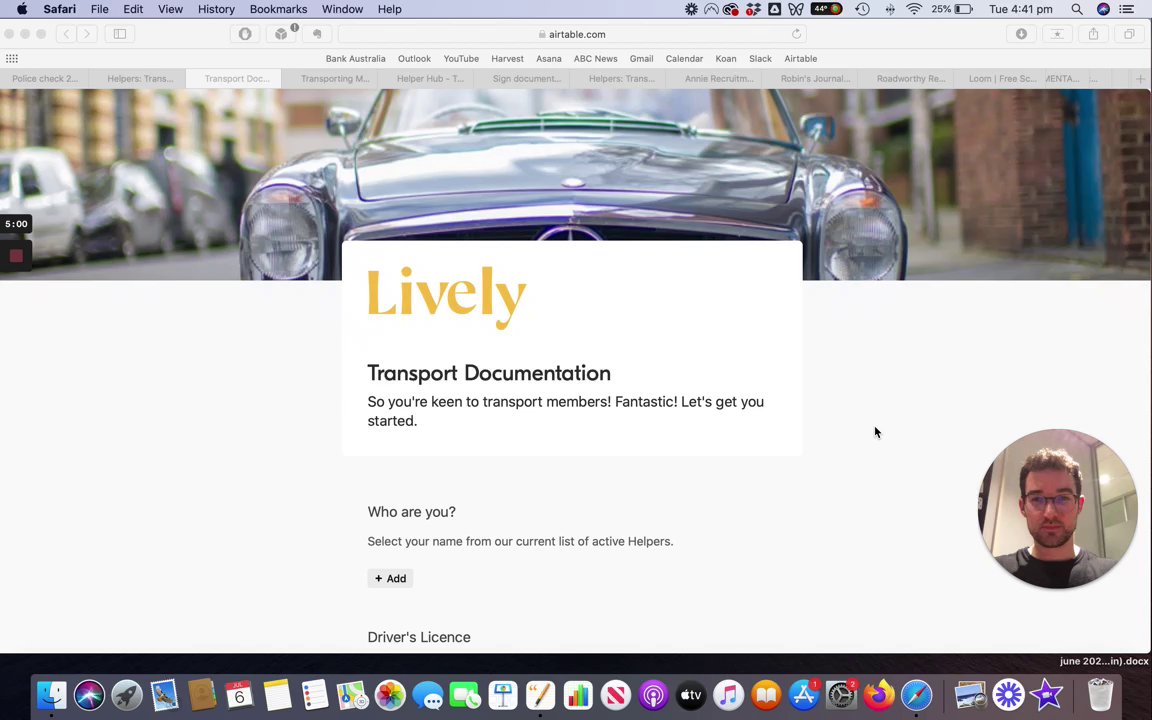Open the Safari File menu
Viewport: 1152px width, 720px height.
pos(99,10)
